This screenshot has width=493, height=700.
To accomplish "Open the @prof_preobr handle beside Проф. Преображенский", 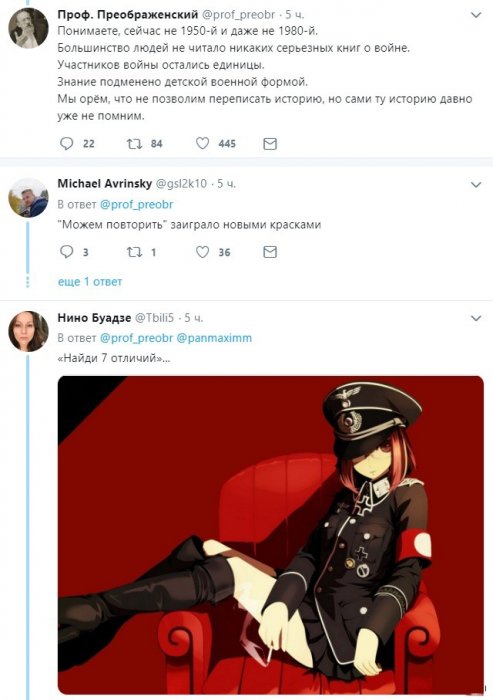I will click(x=239, y=15).
